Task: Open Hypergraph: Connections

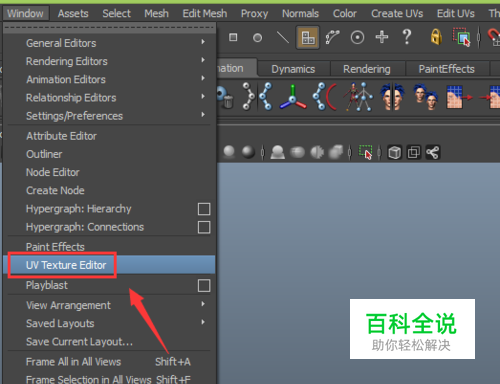Action: (85, 227)
